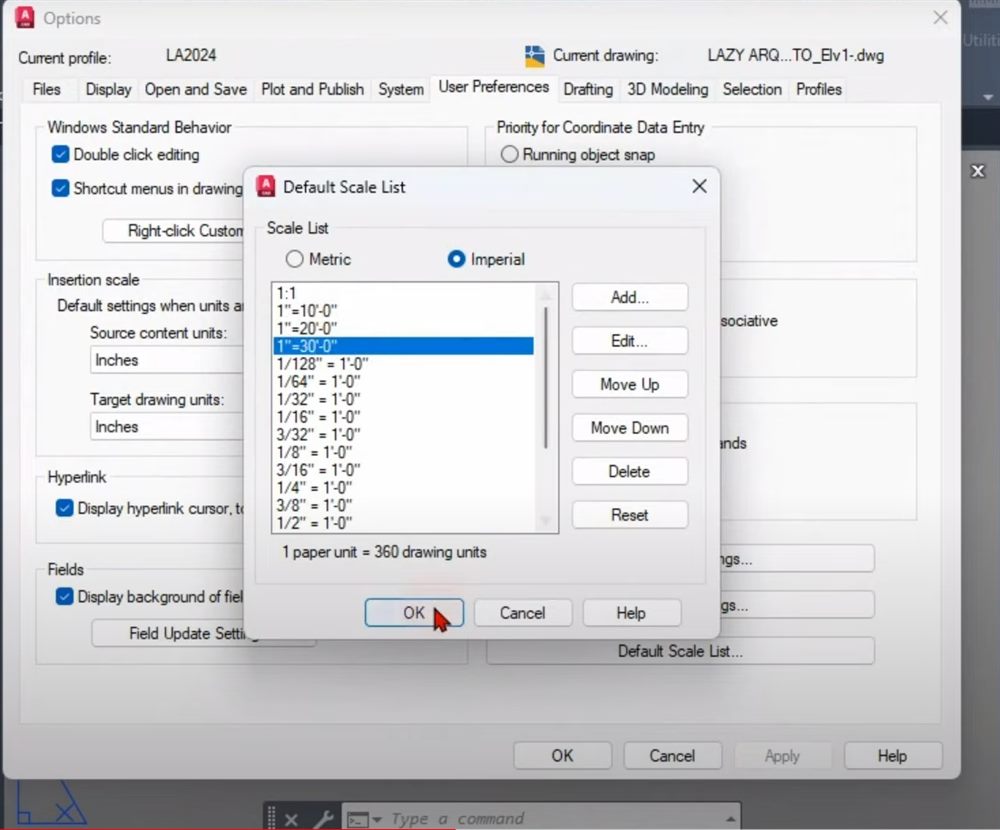Cancel the Default Scale List dialog
Screen dimensions: 1000x830
tap(522, 613)
